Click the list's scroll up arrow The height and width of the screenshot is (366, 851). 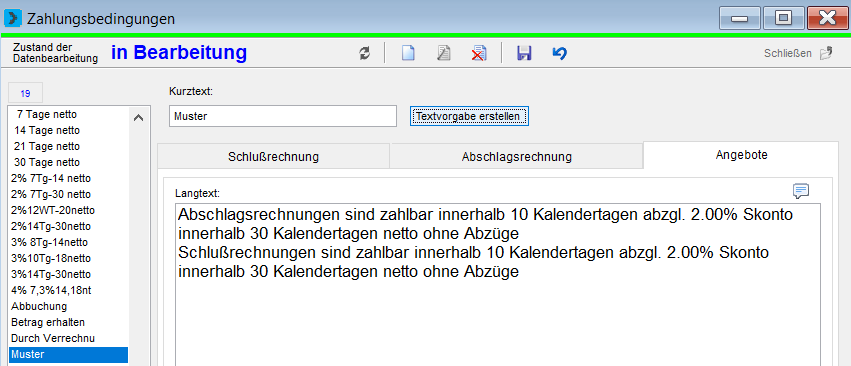click(x=139, y=117)
